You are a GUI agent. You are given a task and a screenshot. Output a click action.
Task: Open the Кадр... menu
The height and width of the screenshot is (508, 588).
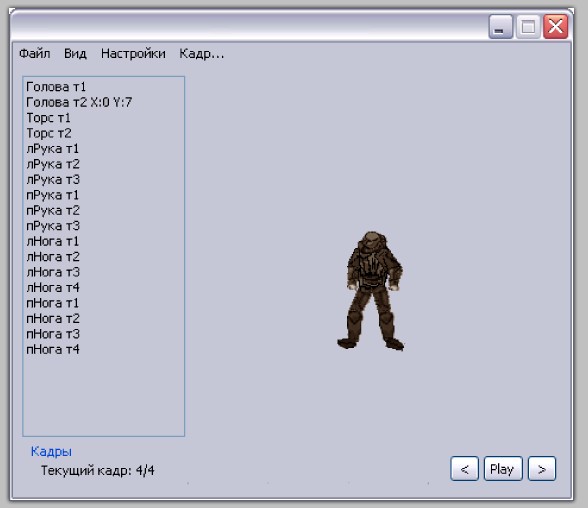[201, 54]
